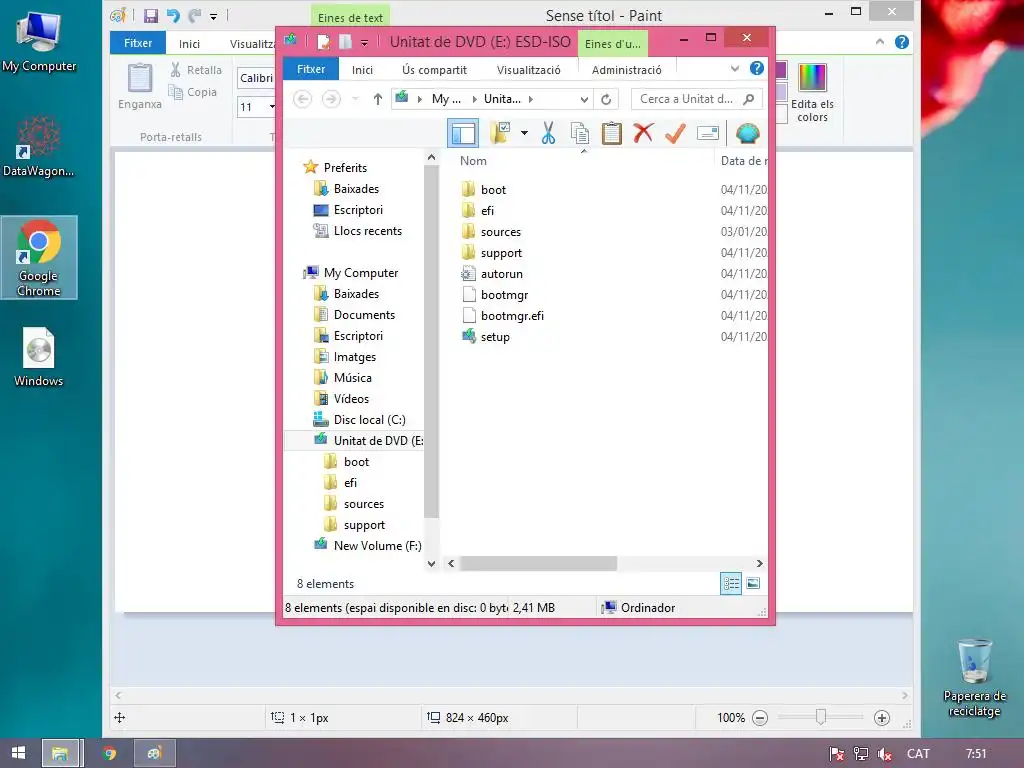The width and height of the screenshot is (1024, 768).
Task: Click the Enganxa paste icon in Paint
Action: coord(140,86)
